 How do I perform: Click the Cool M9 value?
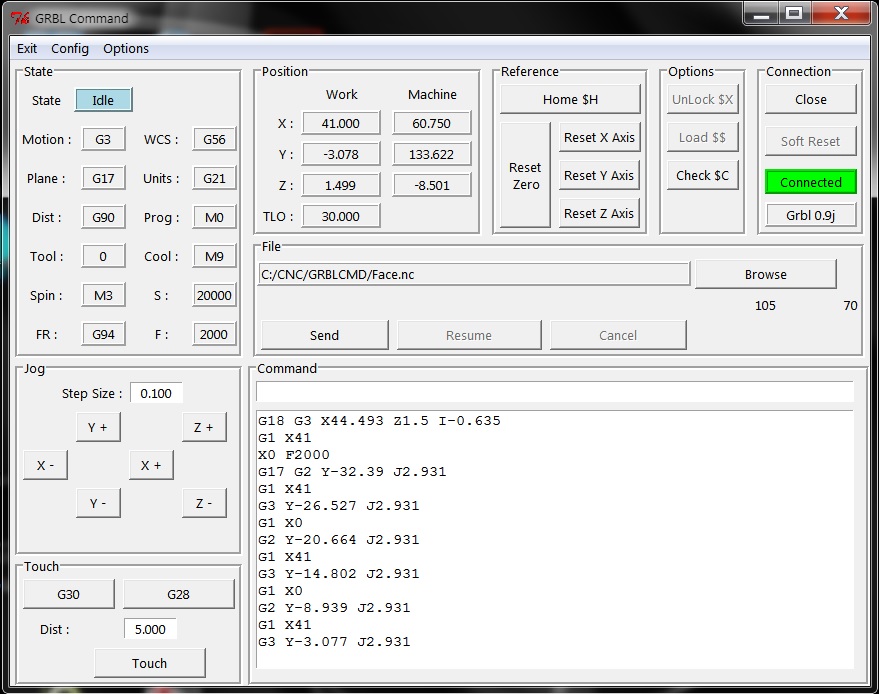[214, 257]
